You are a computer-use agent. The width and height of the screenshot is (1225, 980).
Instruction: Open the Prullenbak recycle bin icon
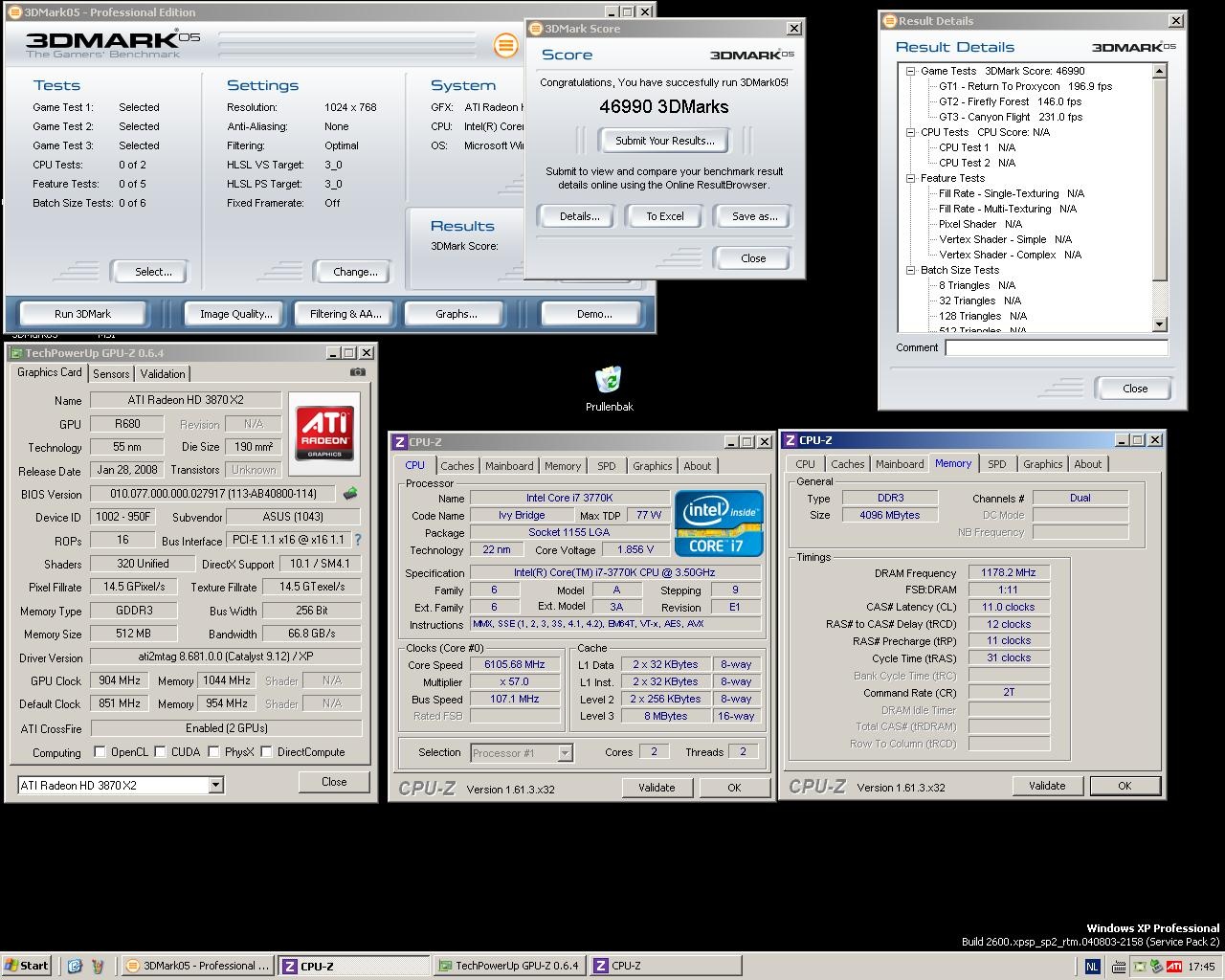click(609, 381)
